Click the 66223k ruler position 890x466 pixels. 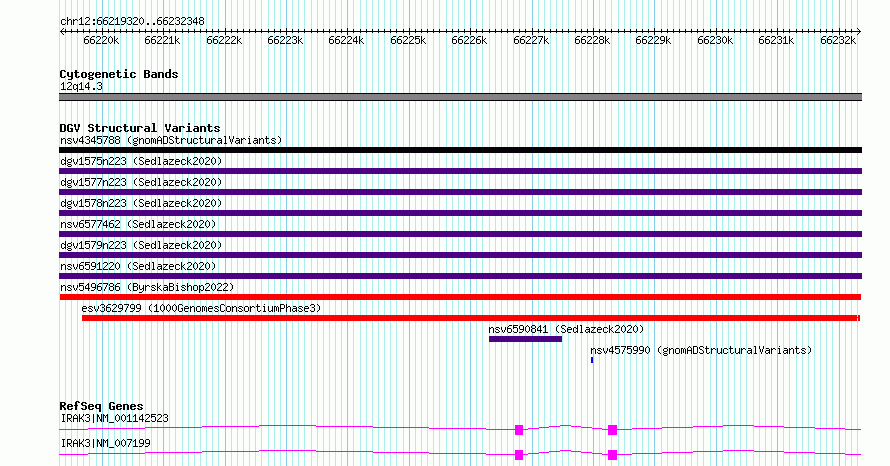pyautogui.click(x=286, y=41)
